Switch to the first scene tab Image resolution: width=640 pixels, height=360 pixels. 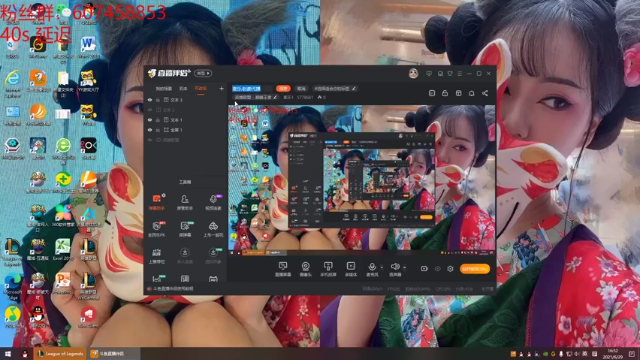coord(164,88)
